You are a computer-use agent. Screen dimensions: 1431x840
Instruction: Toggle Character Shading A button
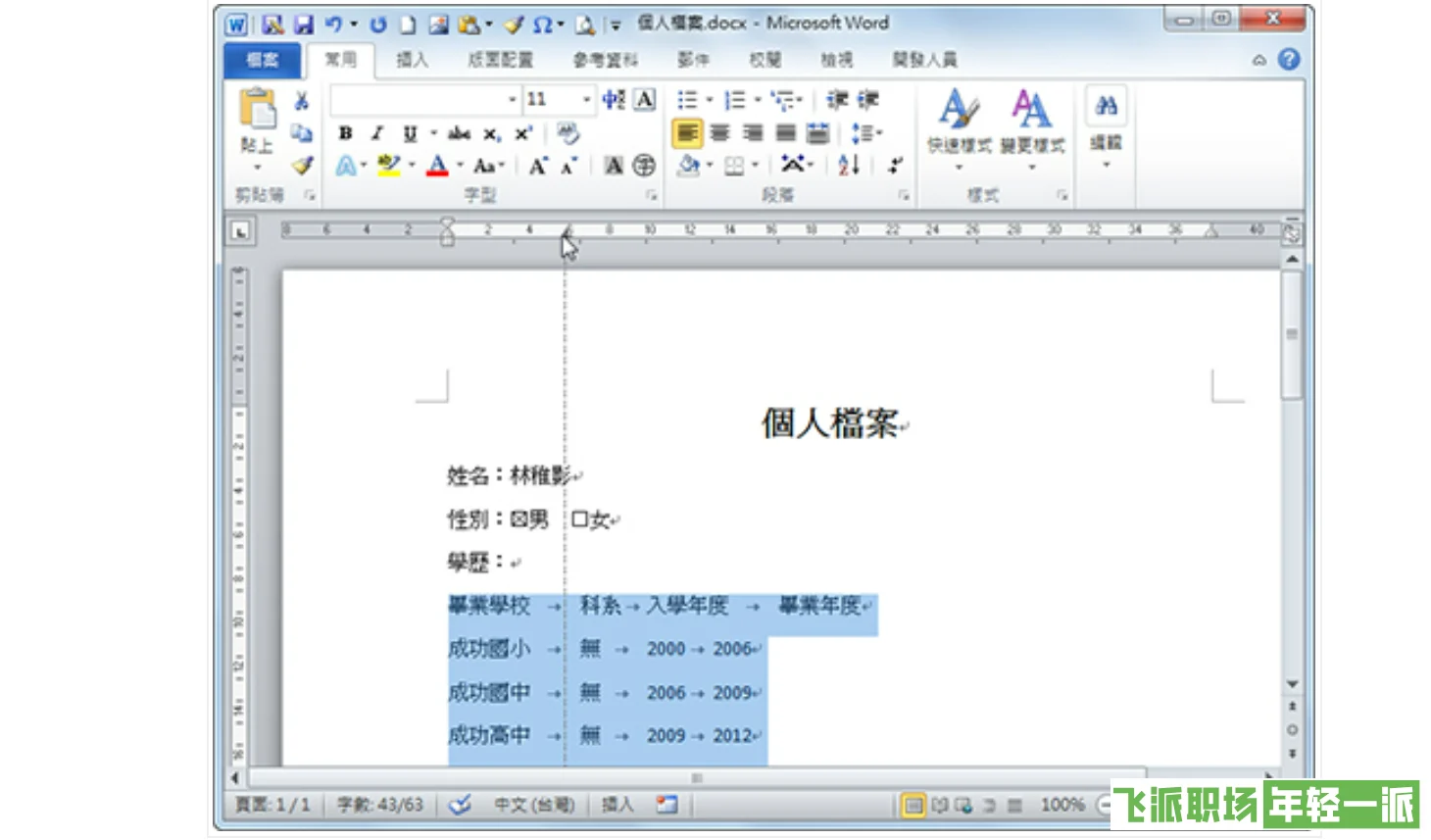pyautogui.click(x=614, y=166)
